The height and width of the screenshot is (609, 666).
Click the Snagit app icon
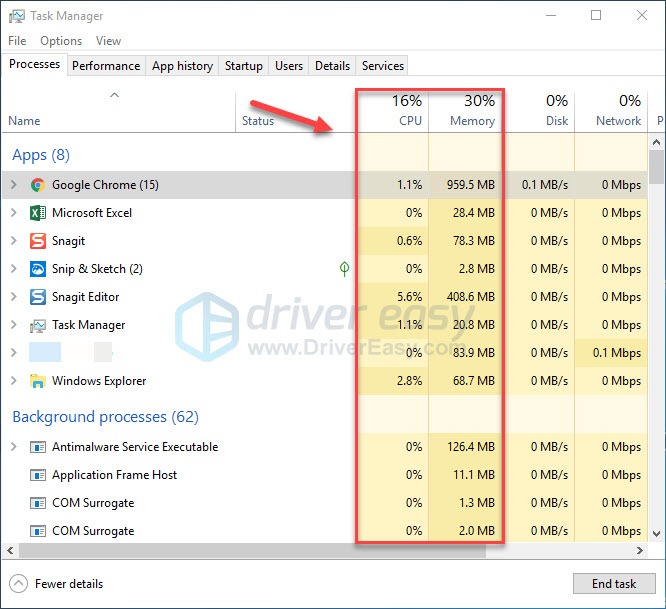(x=38, y=241)
